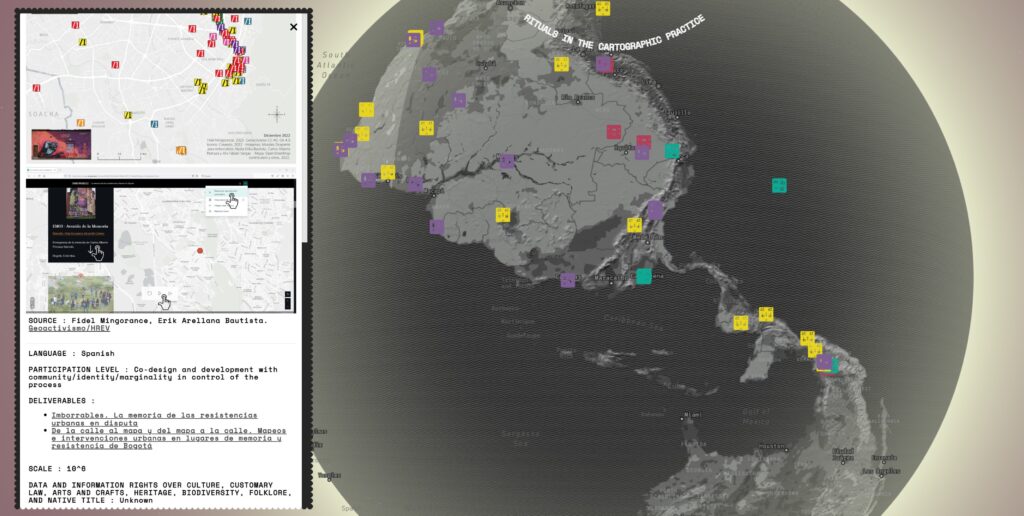Click the teal marker on Brazil's east coast
1024x516 pixels.
coord(672,151)
